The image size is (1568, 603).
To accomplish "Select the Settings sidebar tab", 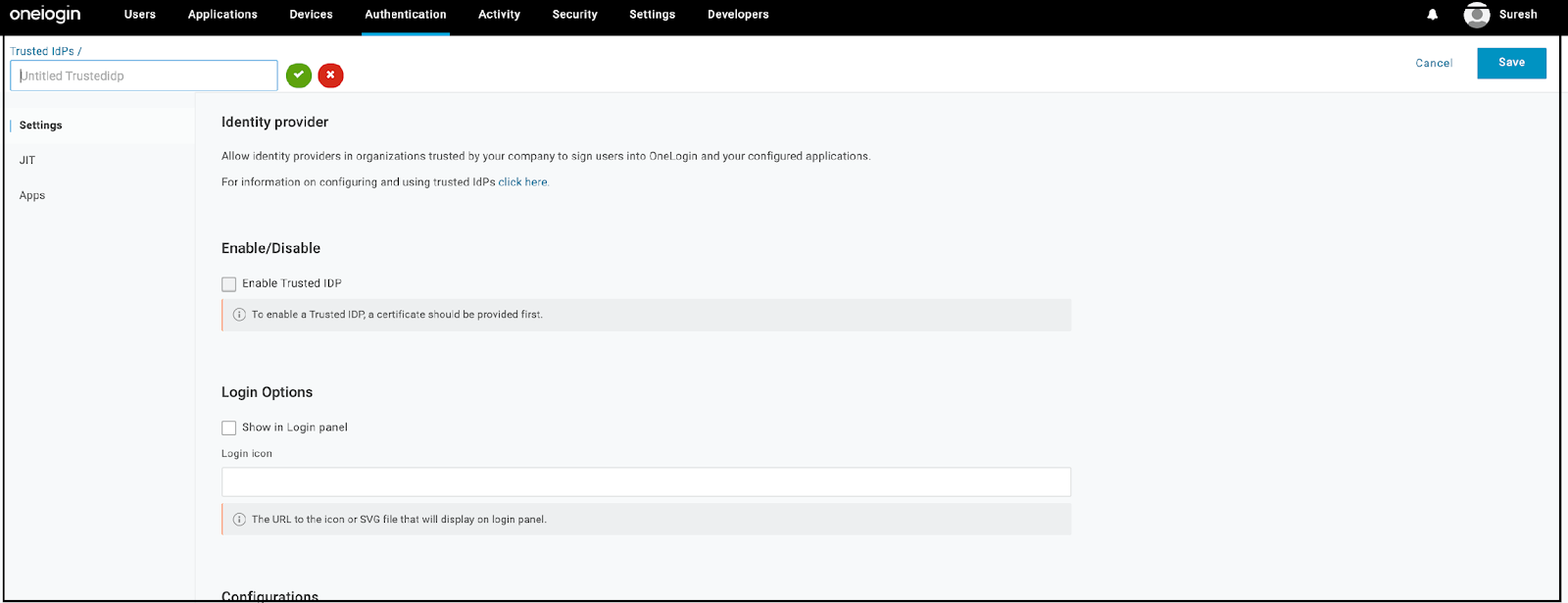I will click(41, 126).
